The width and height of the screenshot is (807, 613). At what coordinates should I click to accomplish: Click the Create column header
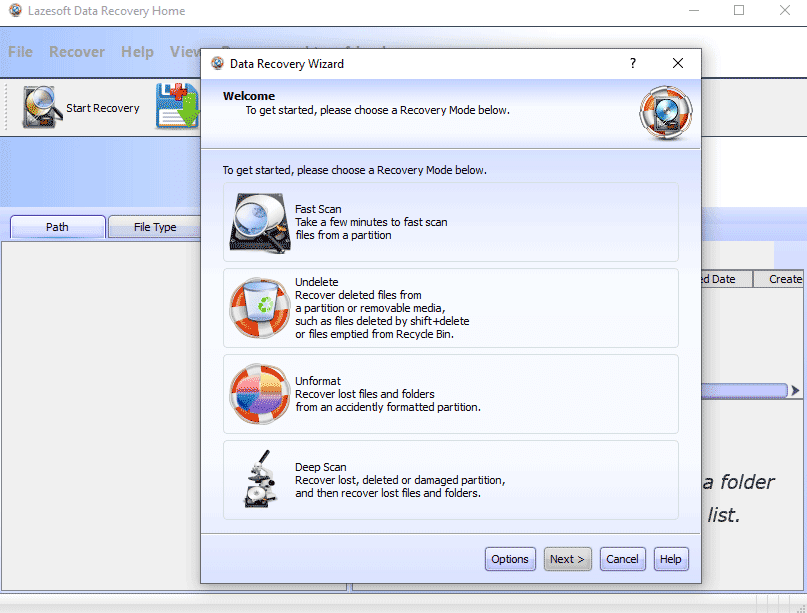pyautogui.click(x=780, y=279)
